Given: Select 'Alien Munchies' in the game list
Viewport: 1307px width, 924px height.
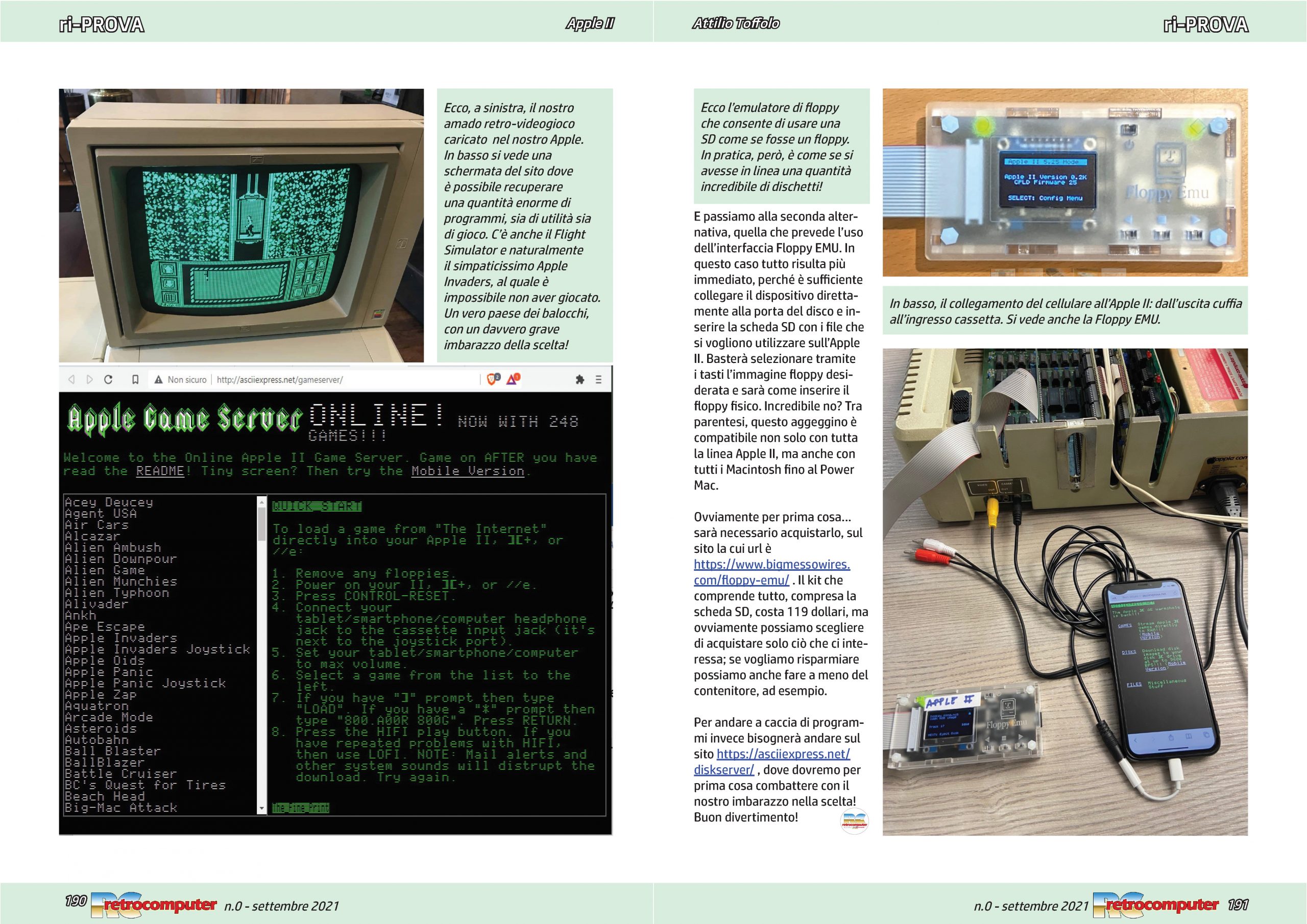Looking at the screenshot, I should pos(120,582).
